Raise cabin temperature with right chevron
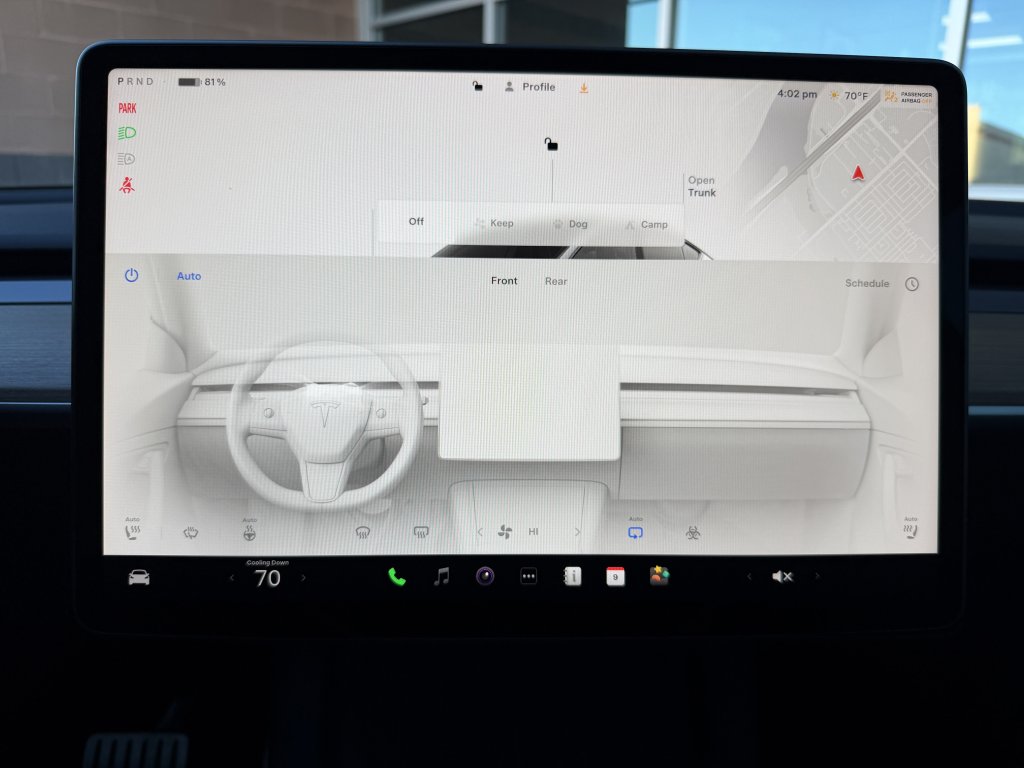 [x=304, y=578]
